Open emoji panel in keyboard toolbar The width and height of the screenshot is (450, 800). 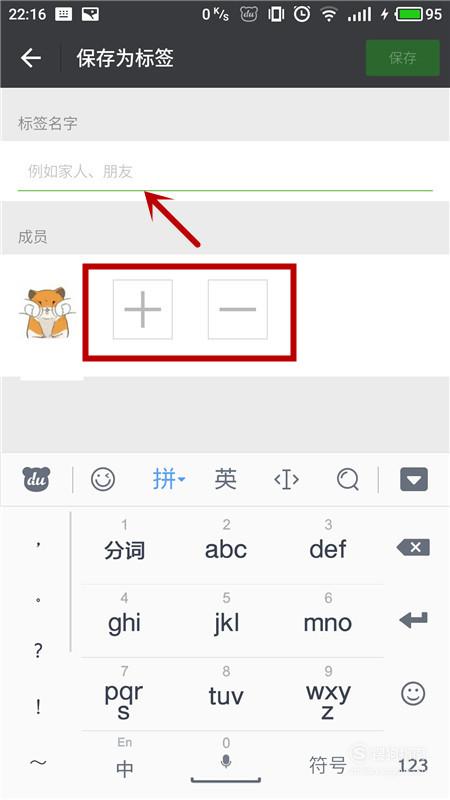pyautogui.click(x=103, y=480)
